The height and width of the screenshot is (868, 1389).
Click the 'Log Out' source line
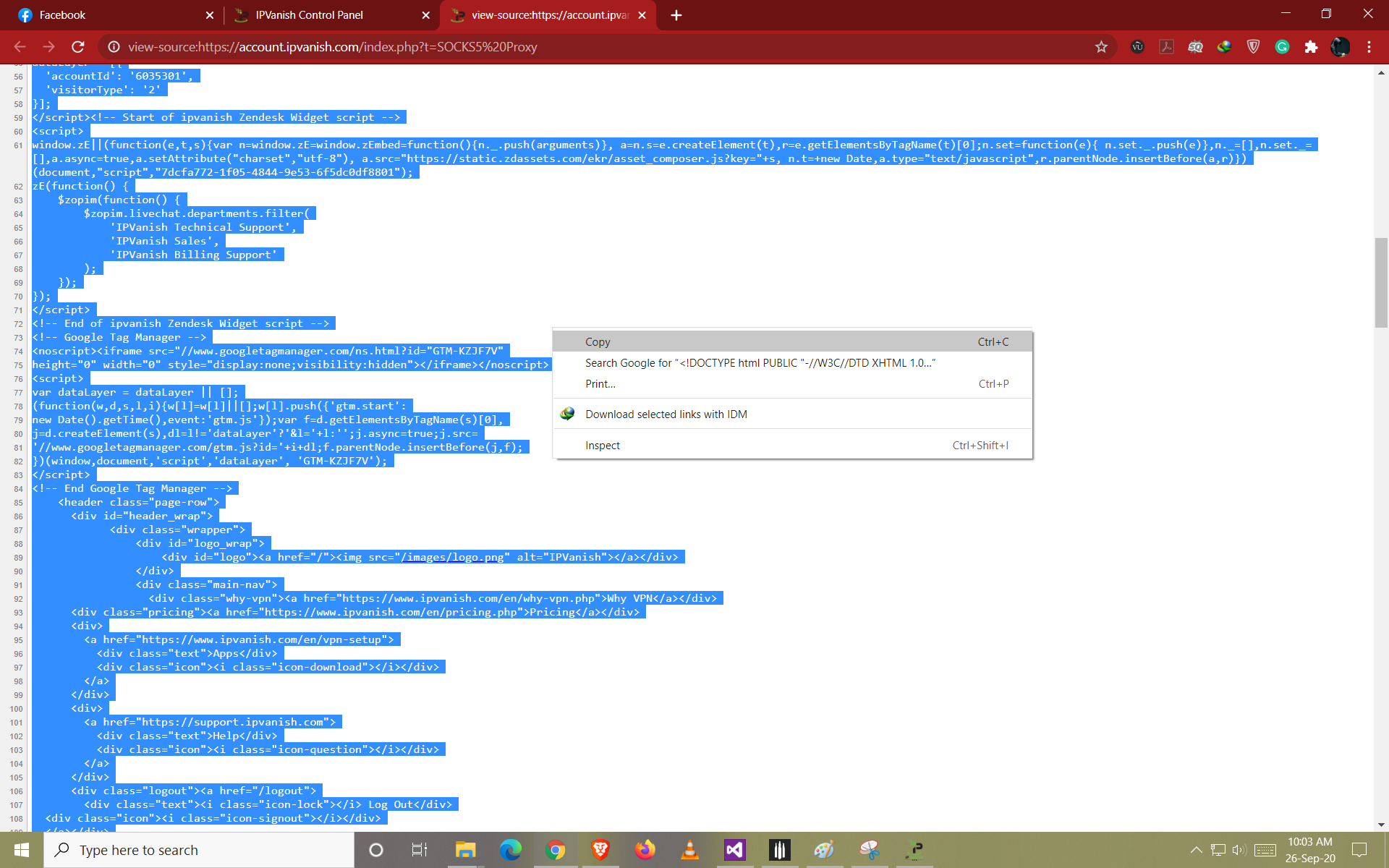coord(268,804)
